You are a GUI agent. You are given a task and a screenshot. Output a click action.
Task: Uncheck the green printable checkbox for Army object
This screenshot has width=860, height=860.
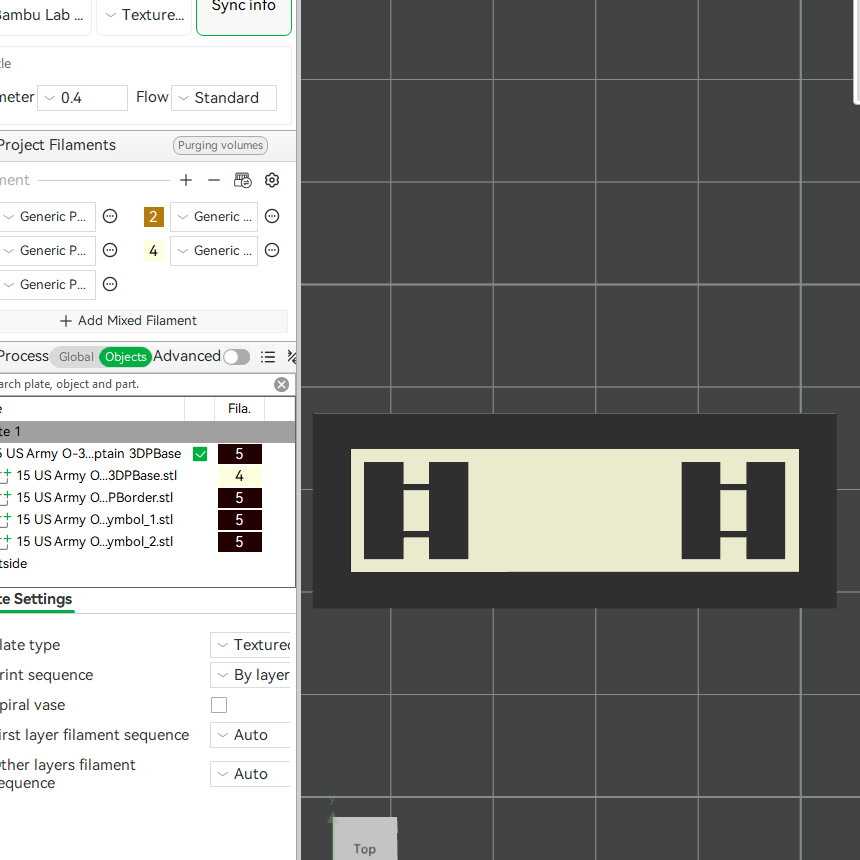[200, 454]
